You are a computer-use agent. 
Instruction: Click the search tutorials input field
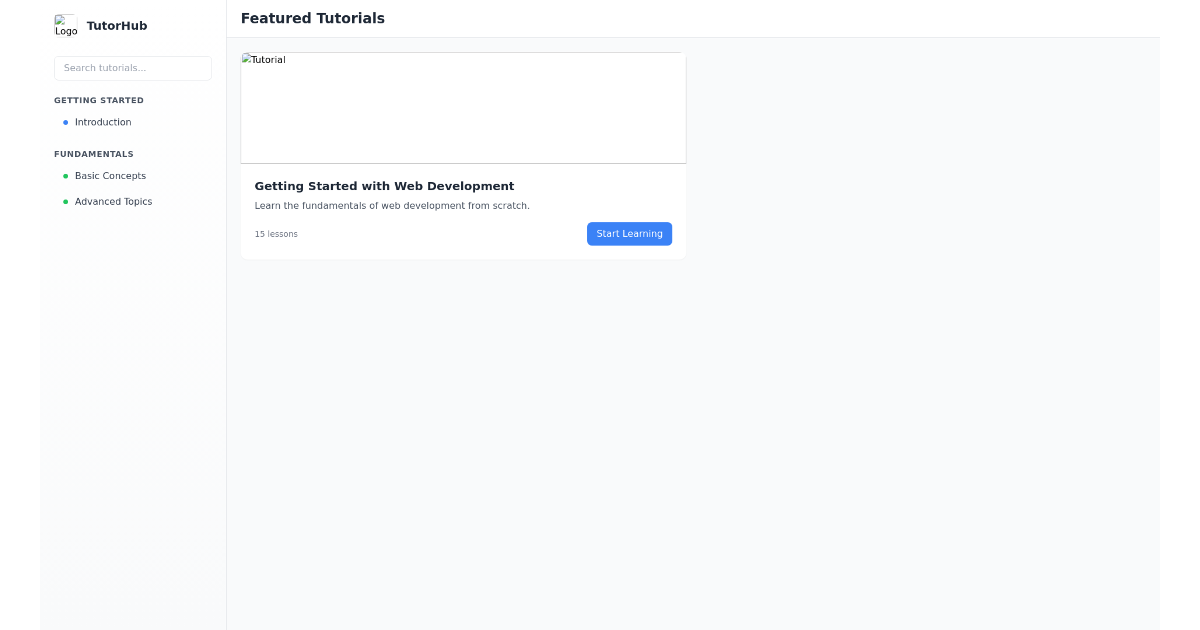click(132, 68)
